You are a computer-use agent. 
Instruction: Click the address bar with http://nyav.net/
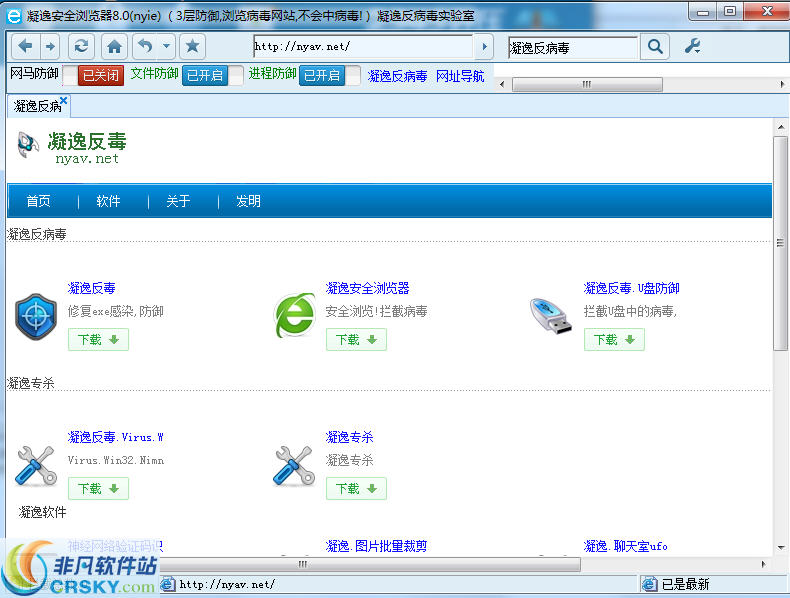coord(363,47)
